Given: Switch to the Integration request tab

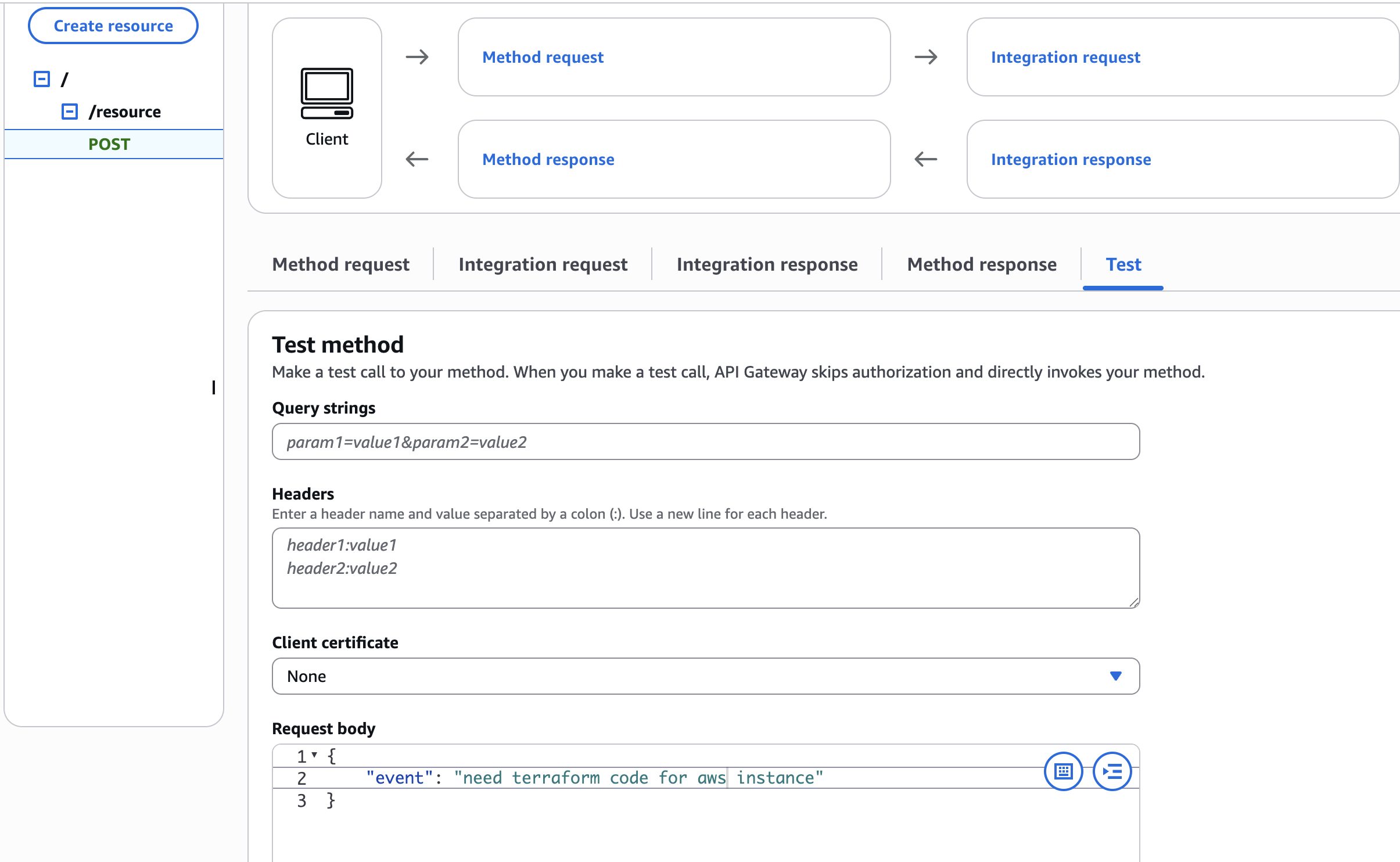Looking at the screenshot, I should coord(543,265).
